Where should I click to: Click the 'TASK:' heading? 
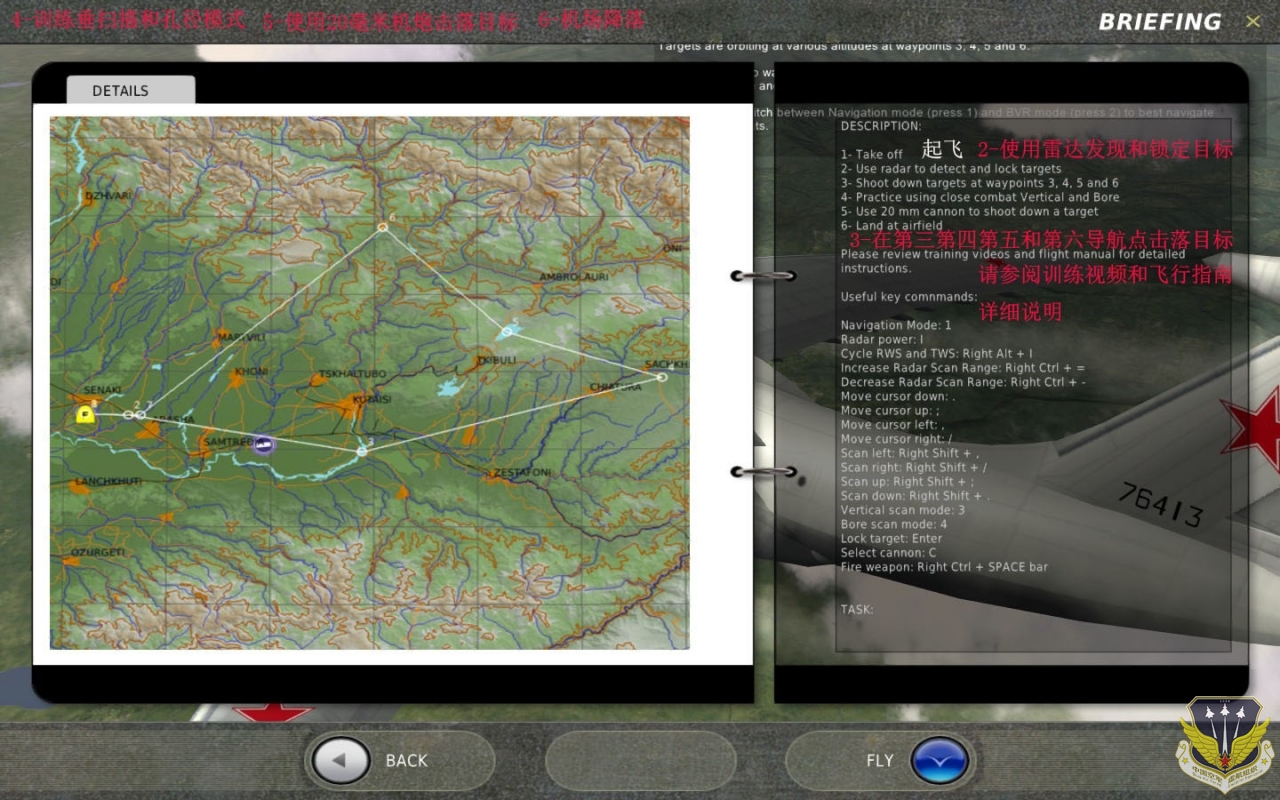pyautogui.click(x=856, y=609)
